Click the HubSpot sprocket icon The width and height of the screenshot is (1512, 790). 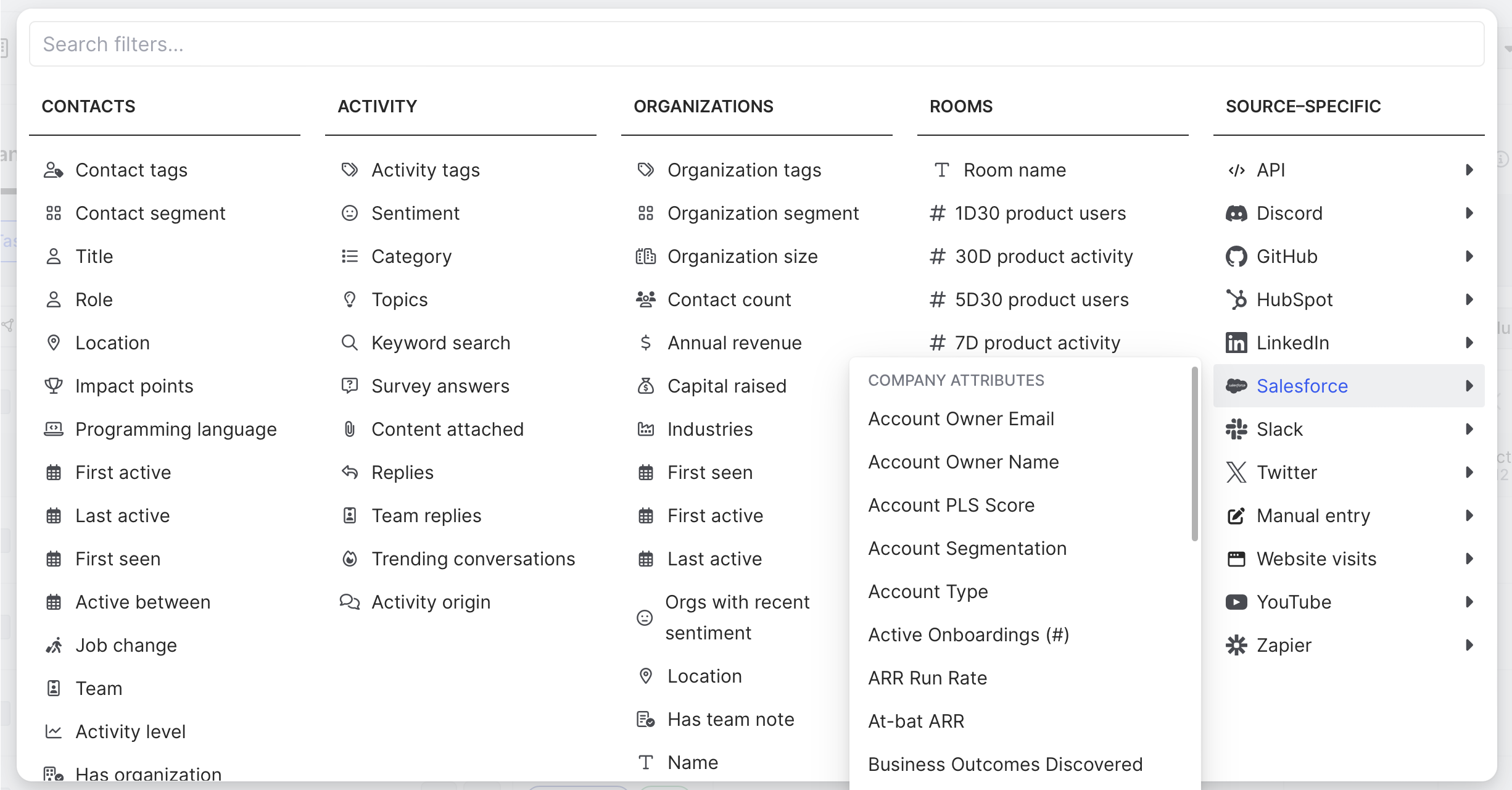(x=1236, y=300)
